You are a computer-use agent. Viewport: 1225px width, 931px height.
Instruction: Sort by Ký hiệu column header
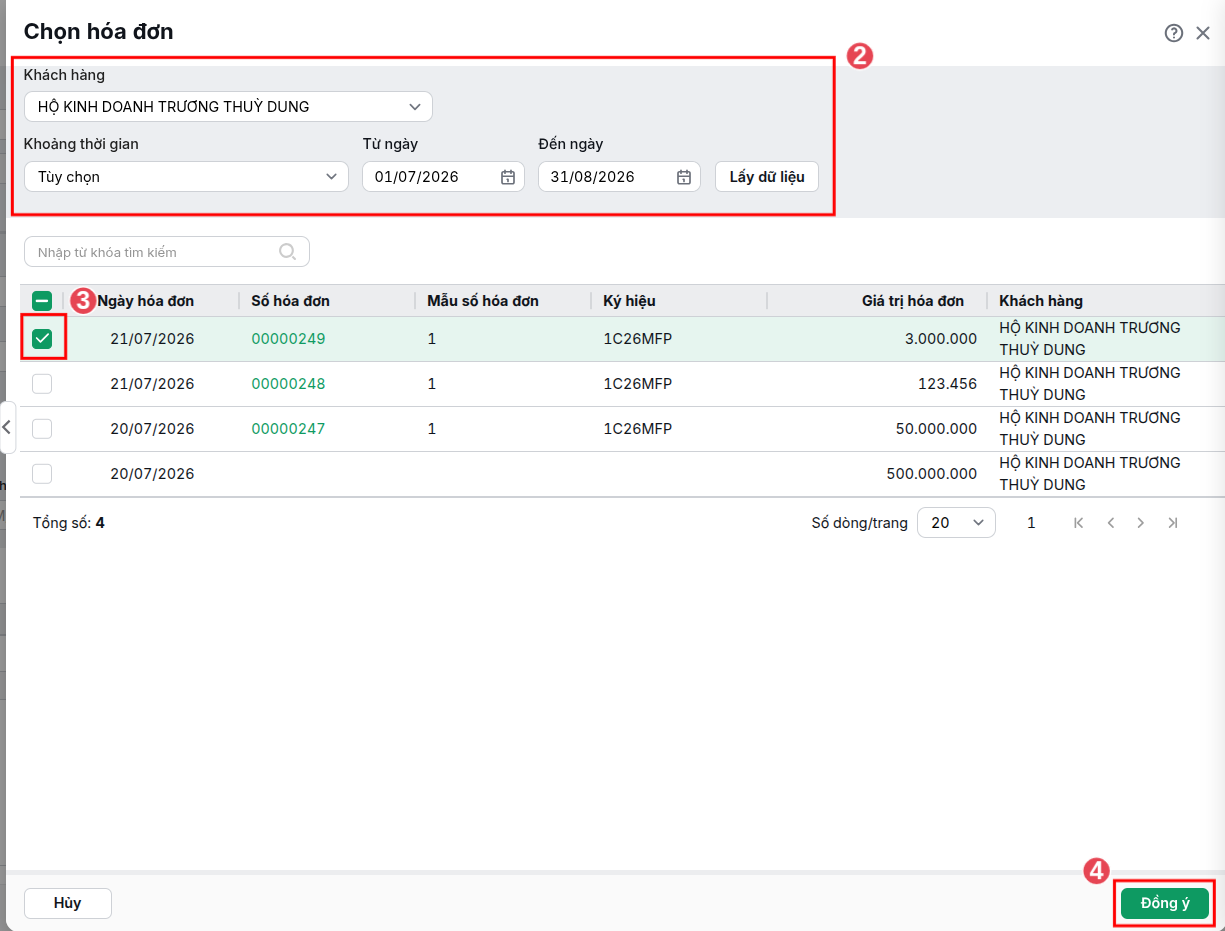[x=629, y=301]
